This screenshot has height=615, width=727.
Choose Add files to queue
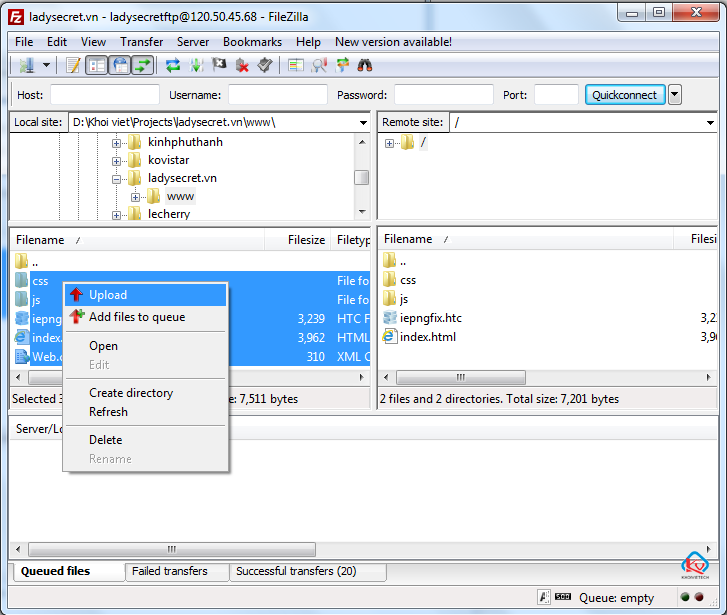(x=146, y=317)
